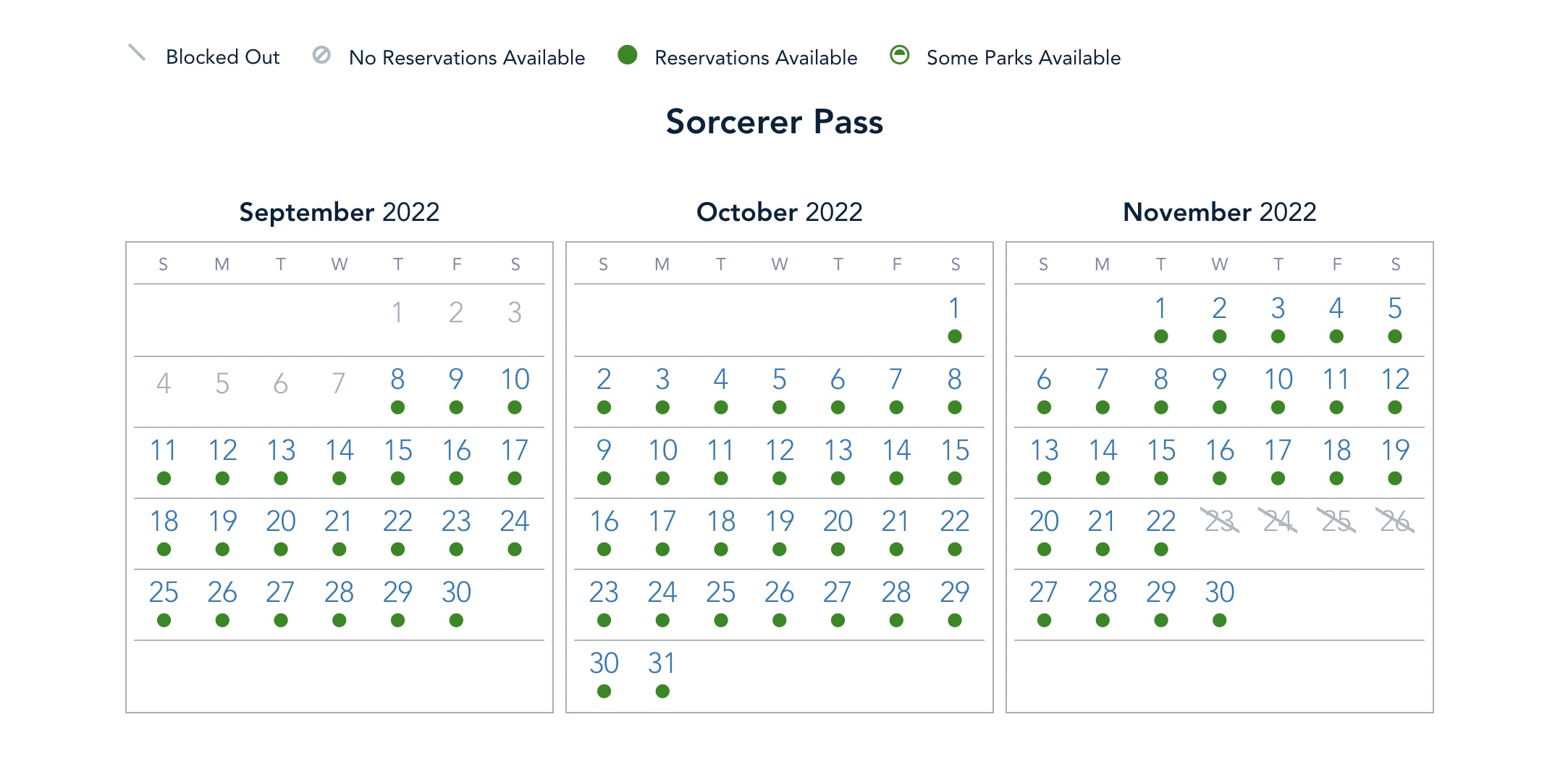Choose November 13 date

tap(1044, 451)
